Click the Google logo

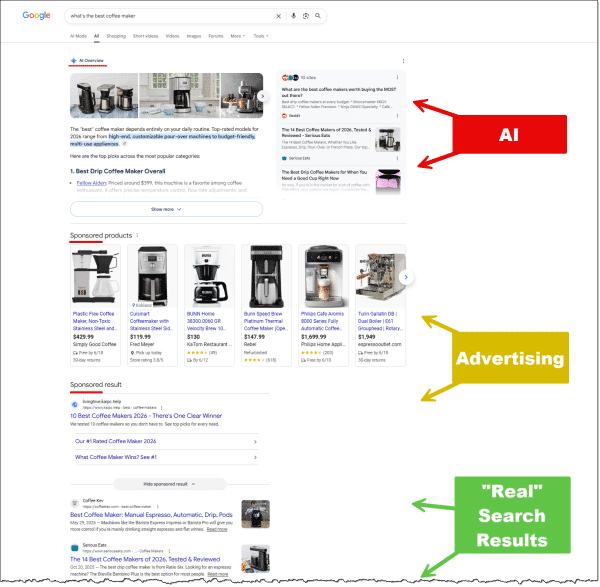(x=36, y=15)
